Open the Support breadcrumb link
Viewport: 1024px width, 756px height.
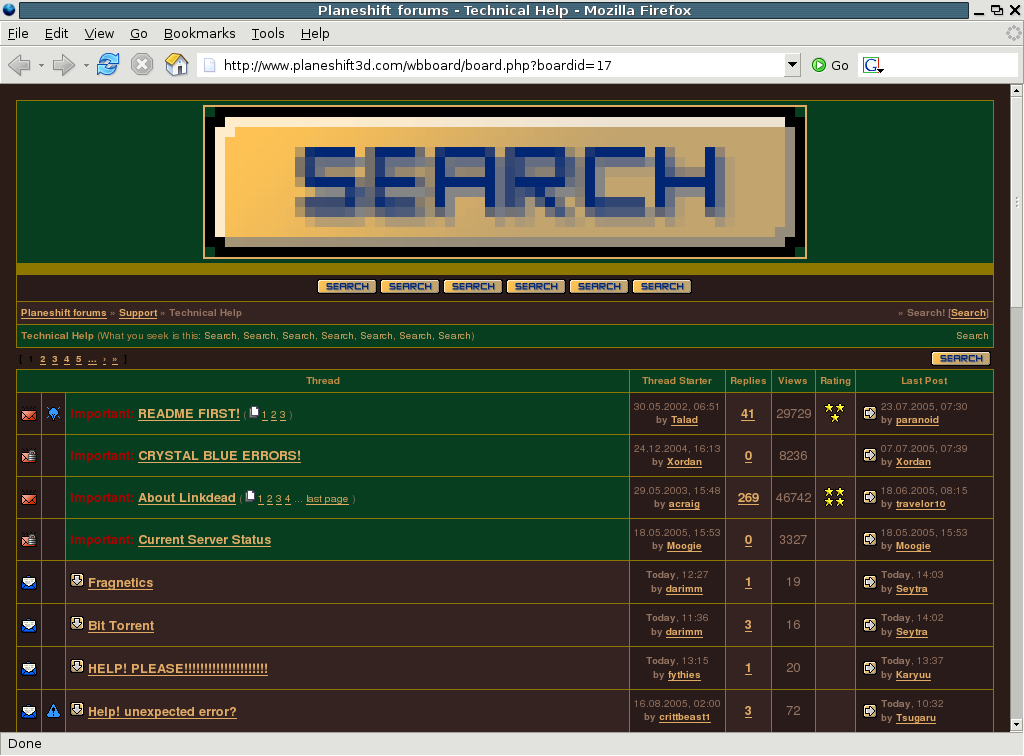[138, 313]
